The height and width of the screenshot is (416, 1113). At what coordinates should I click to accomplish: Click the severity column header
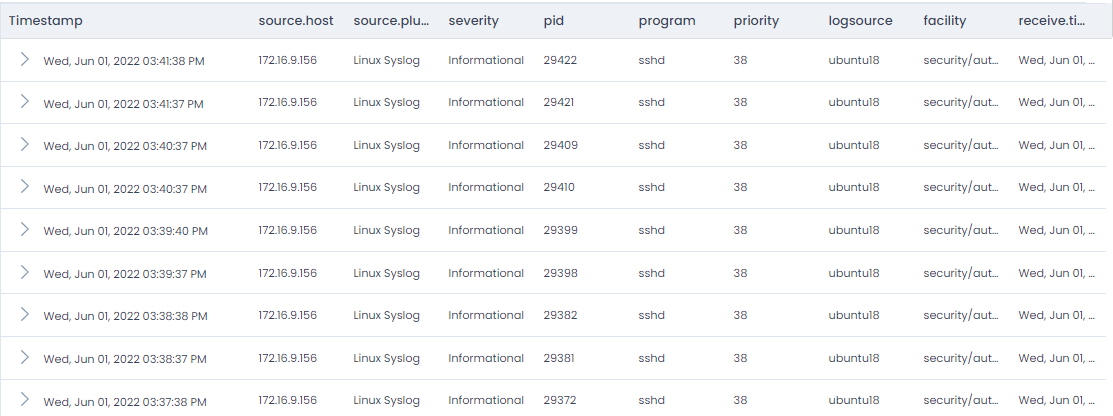(x=473, y=21)
